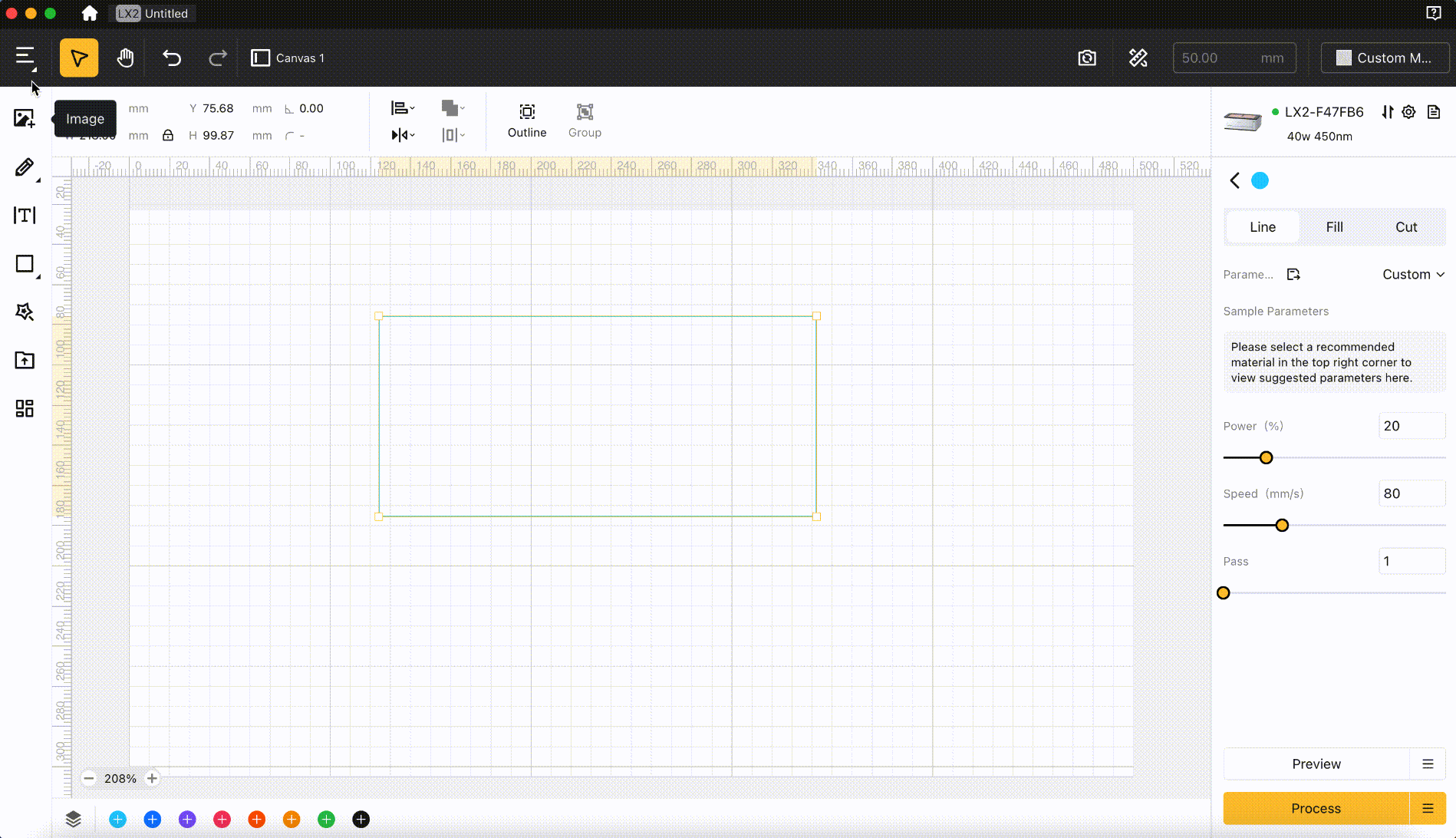Image resolution: width=1456 pixels, height=838 pixels.
Task: Open the boolean combine dropdown
Action: click(453, 108)
